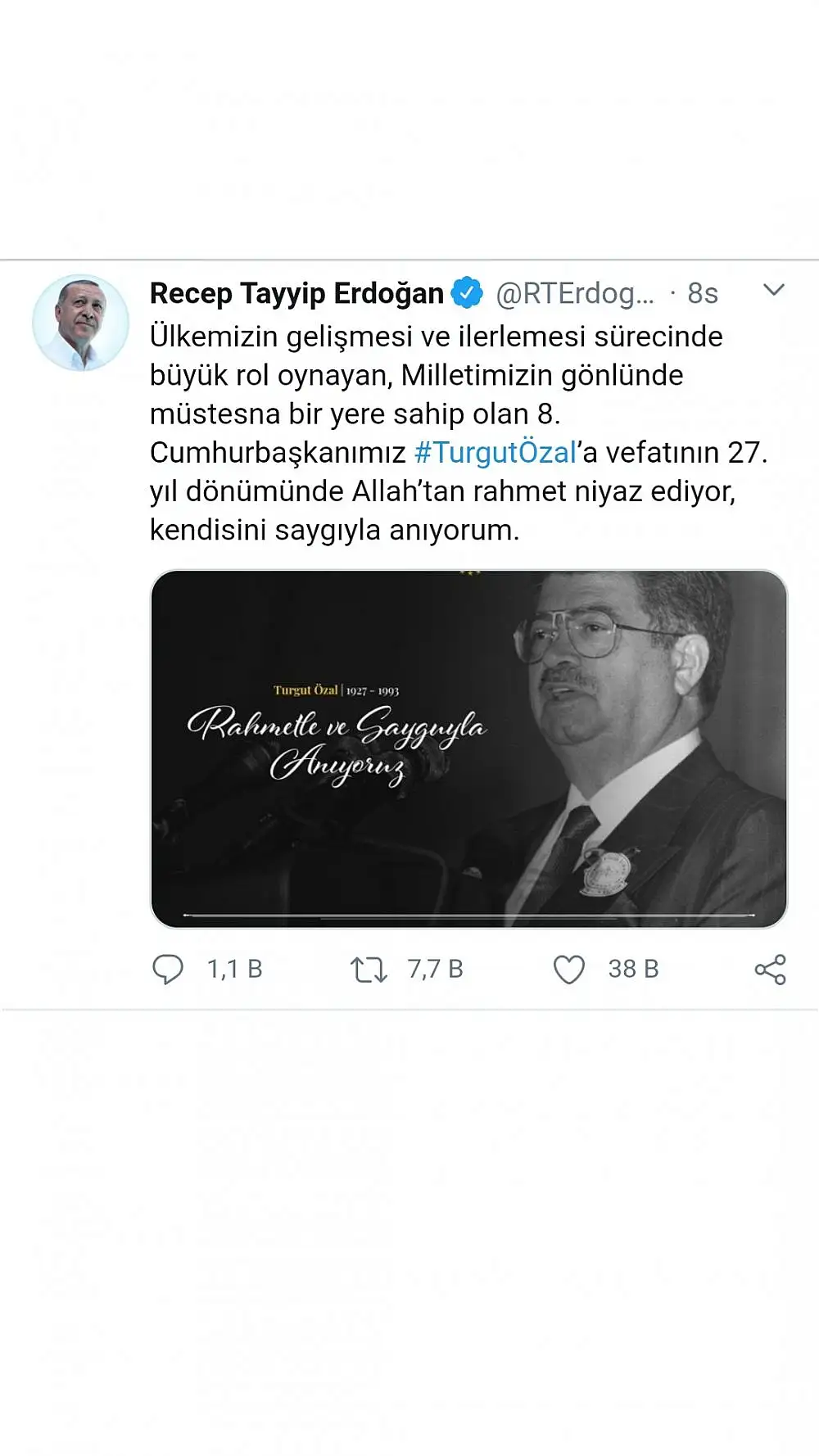Image resolution: width=819 pixels, height=1456 pixels.
Task: Click the 8s timestamp
Action: coord(703,293)
